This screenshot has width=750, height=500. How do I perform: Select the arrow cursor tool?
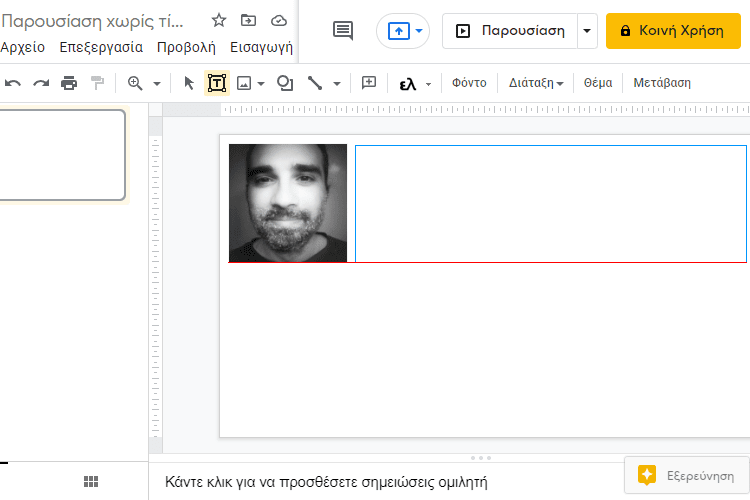click(x=189, y=83)
